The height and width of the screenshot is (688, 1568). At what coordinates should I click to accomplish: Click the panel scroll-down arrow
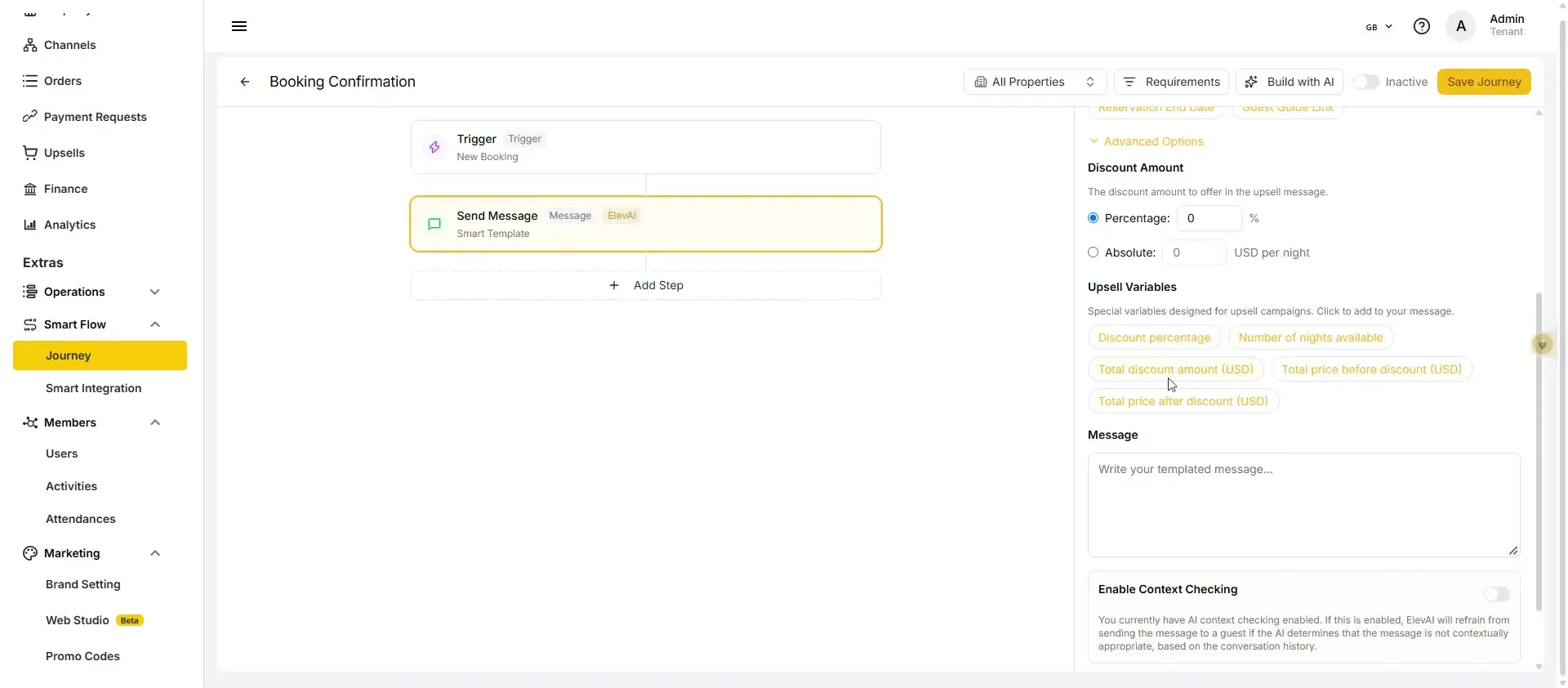[x=1539, y=667]
